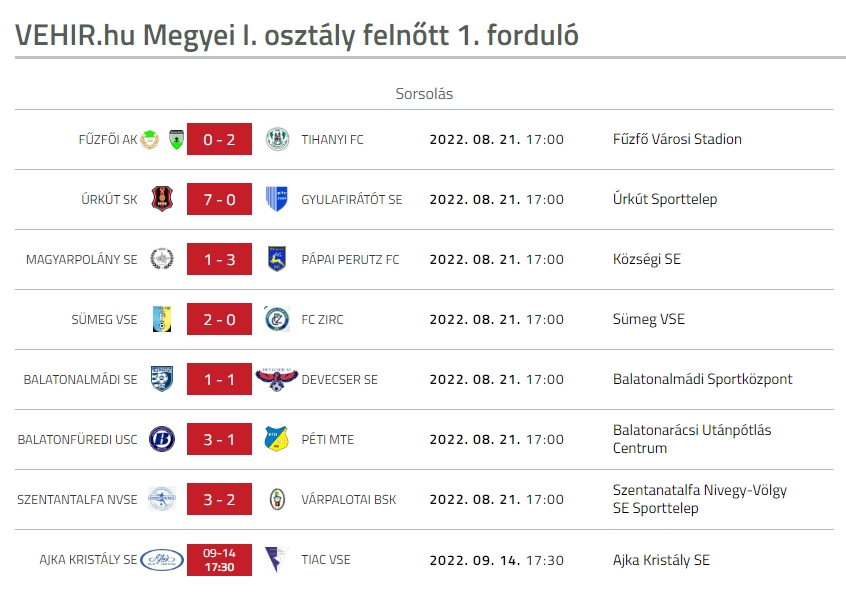Click the Sümeg VSE crest
Viewport: 846px width, 594px height.
click(x=162, y=319)
